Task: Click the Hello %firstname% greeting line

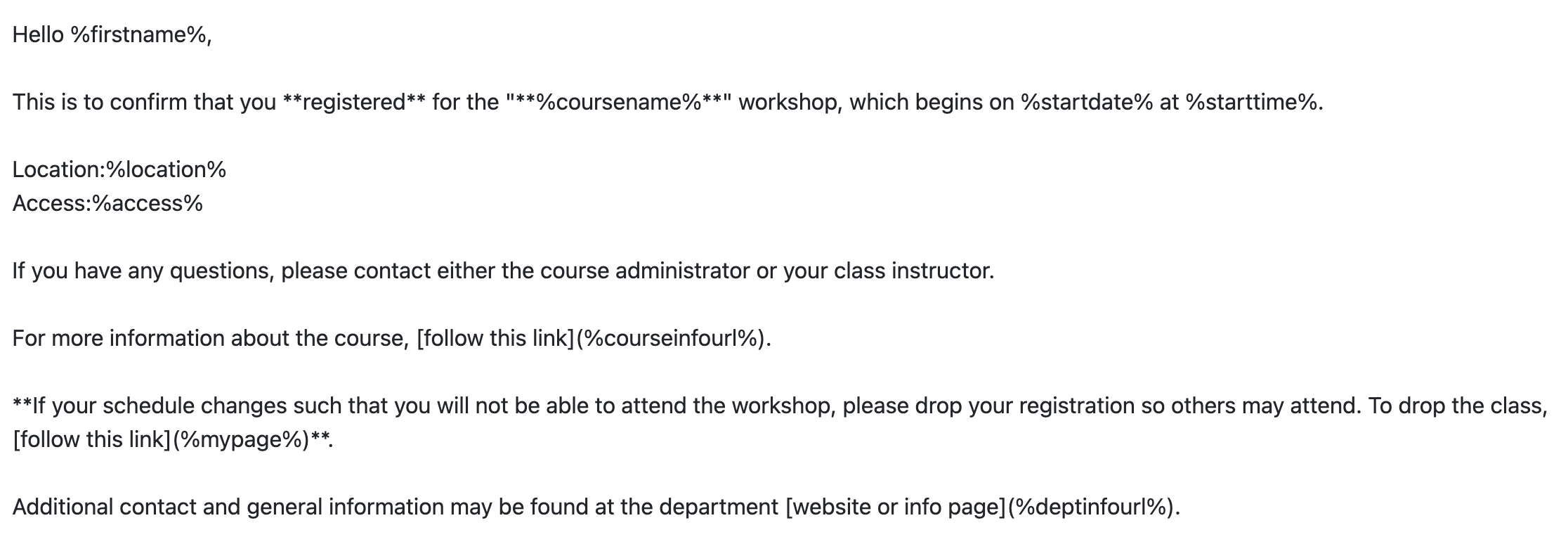Action: click(112, 34)
